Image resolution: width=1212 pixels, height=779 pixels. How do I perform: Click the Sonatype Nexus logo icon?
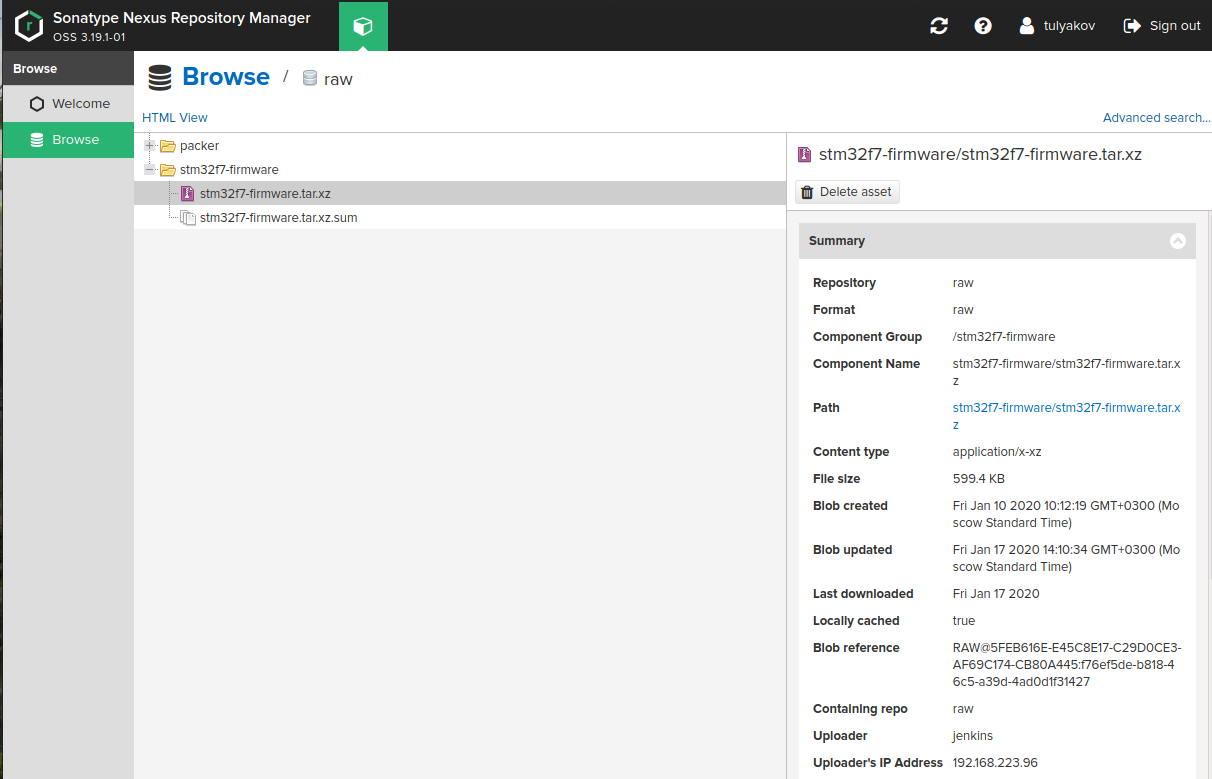(29, 26)
